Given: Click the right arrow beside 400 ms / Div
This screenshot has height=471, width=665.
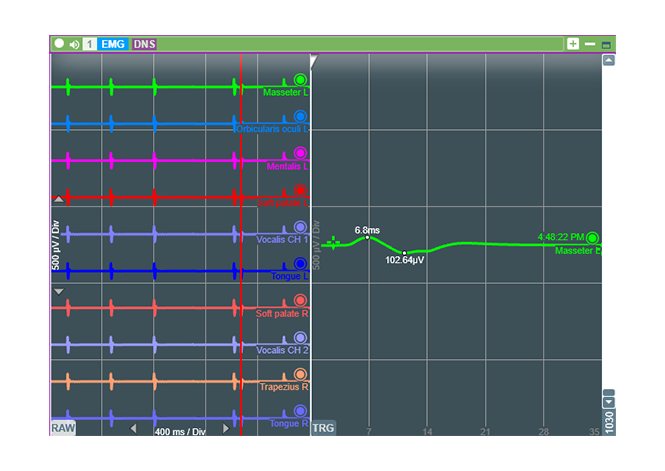Looking at the screenshot, I should point(225,429).
